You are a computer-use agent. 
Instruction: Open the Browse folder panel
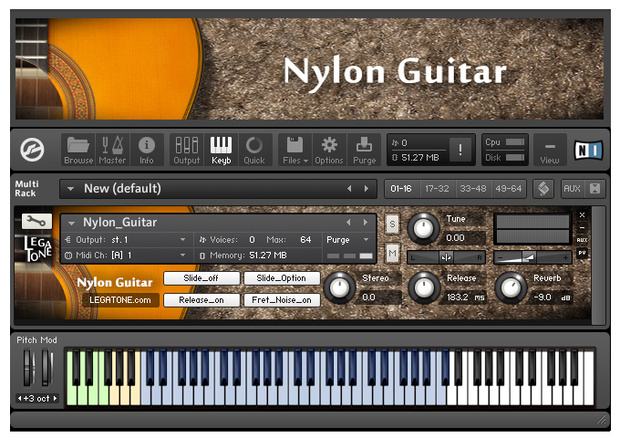[x=78, y=150]
